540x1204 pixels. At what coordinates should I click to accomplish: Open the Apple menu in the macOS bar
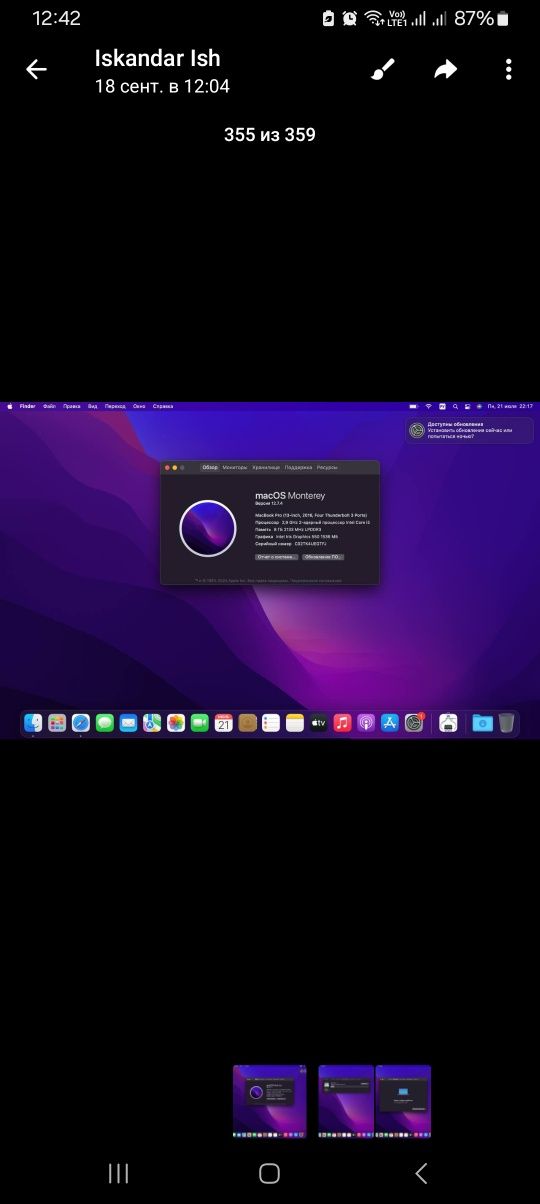10,406
